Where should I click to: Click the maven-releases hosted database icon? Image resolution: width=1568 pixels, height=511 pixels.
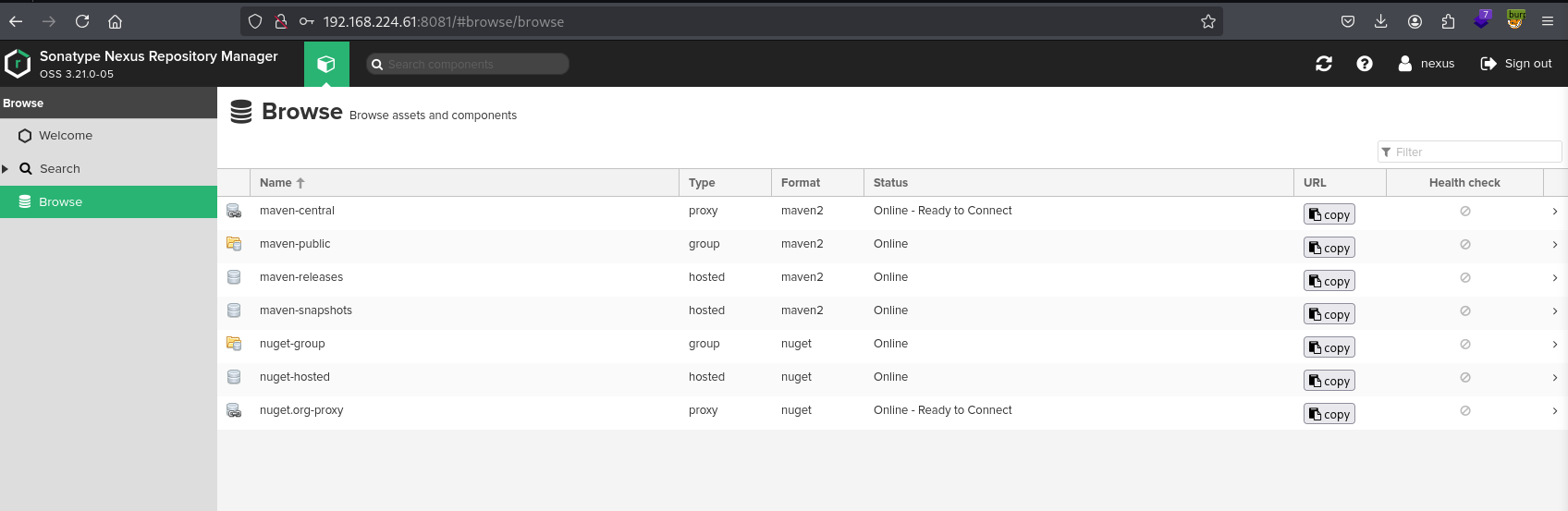point(234,277)
